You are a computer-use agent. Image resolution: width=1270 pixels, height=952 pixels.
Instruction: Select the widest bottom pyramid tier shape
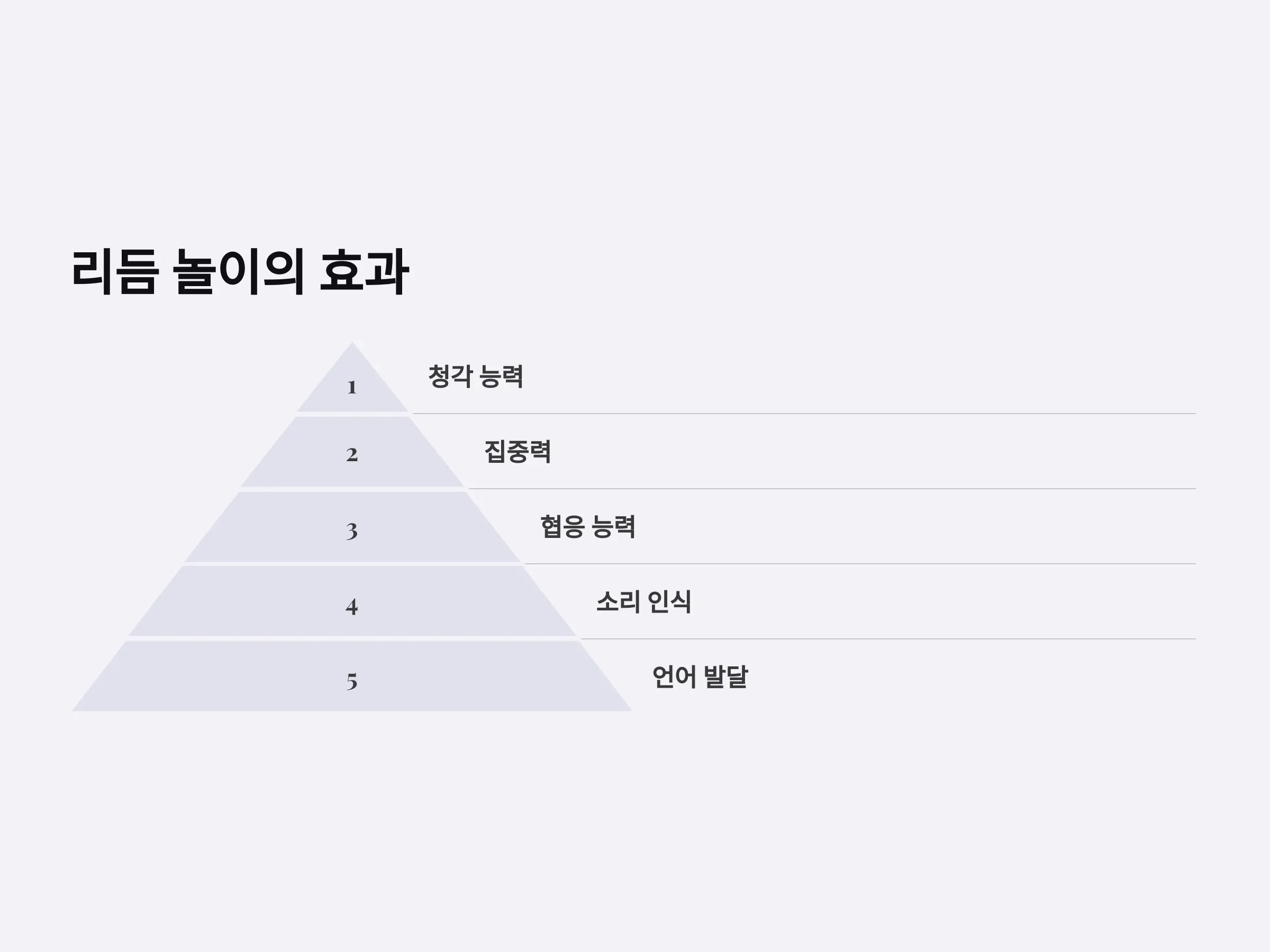coord(352,676)
